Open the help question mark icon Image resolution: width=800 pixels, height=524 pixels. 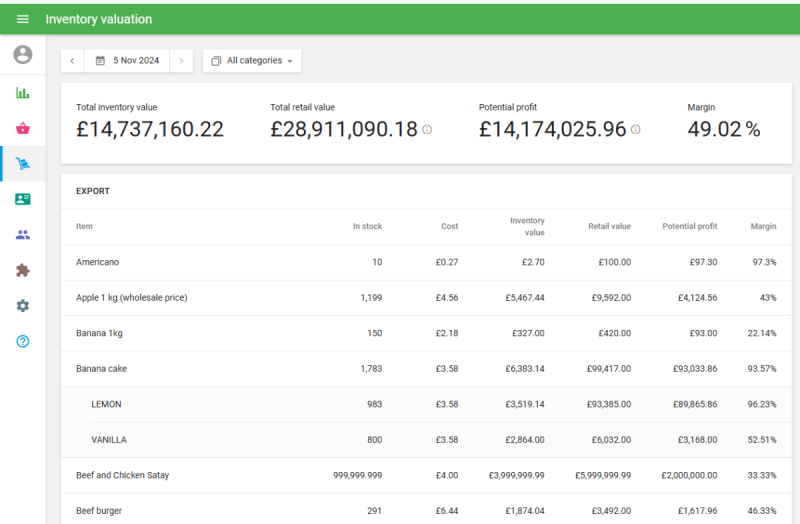coord(22,341)
